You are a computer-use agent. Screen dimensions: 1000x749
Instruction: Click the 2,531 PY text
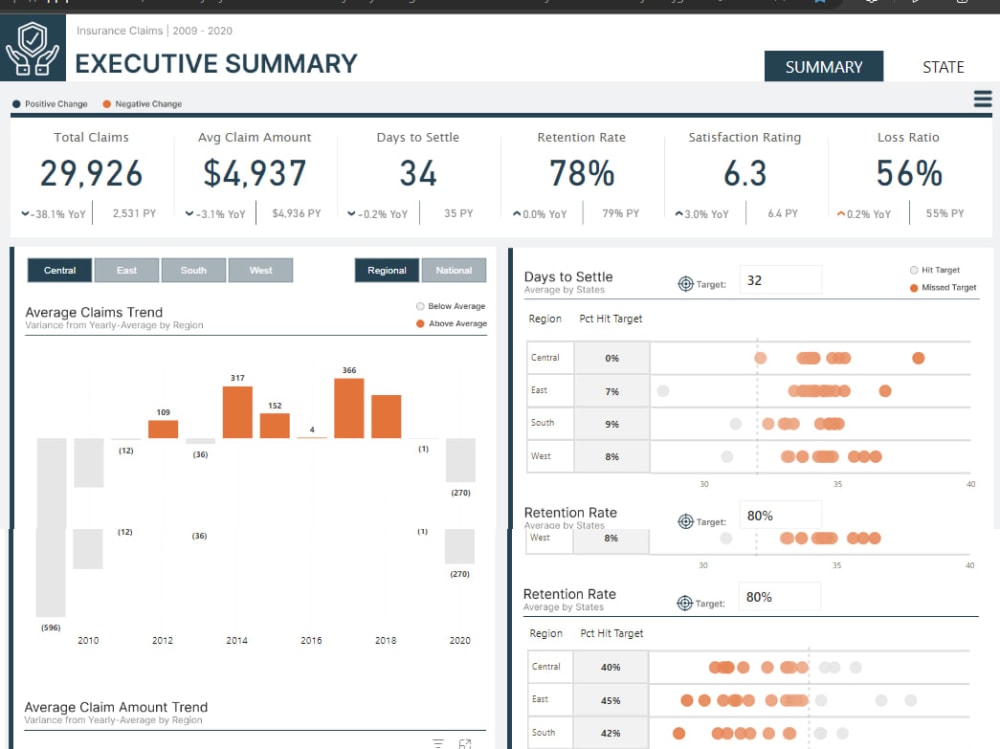[x=134, y=213]
